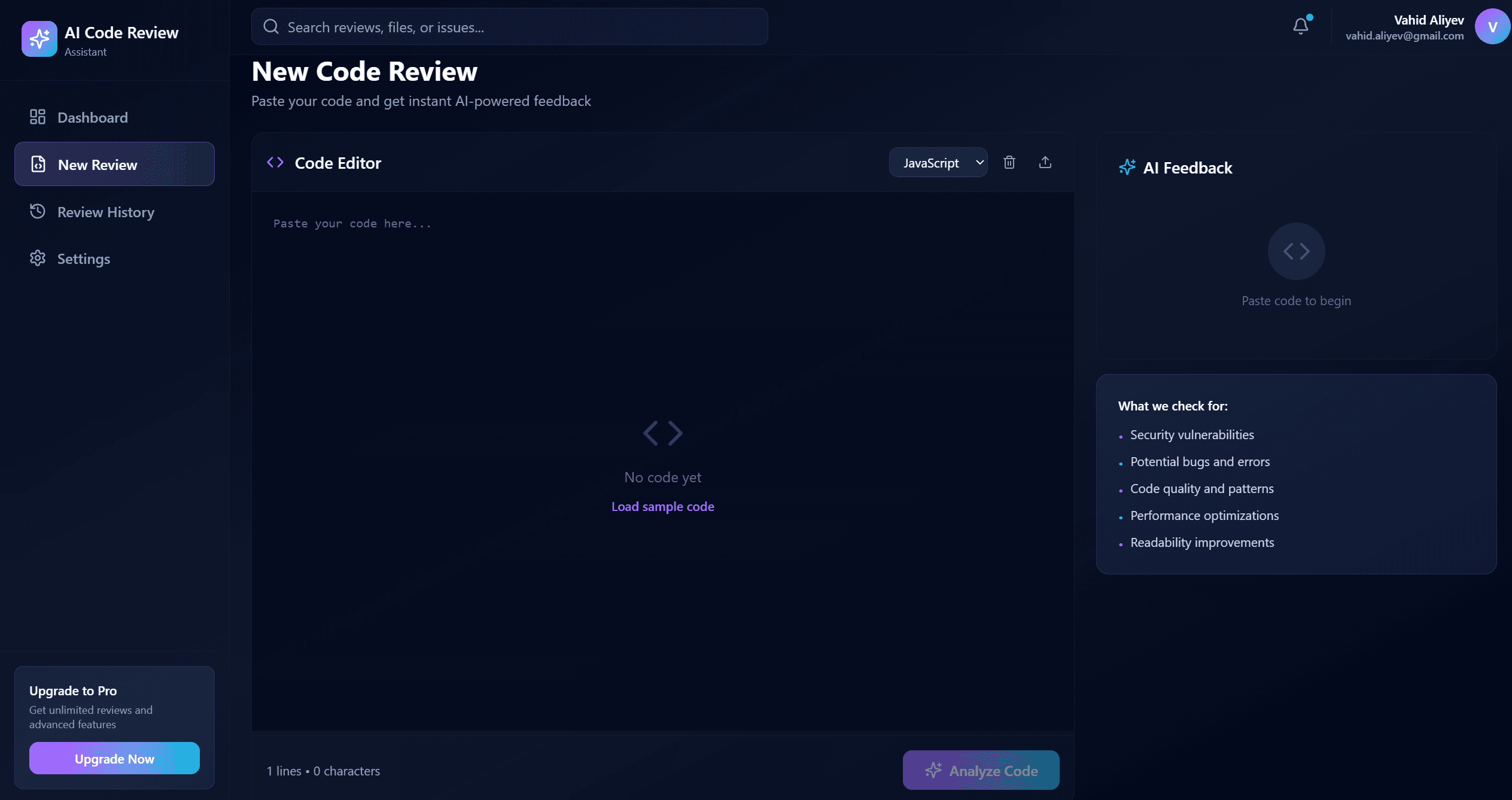Click the AI Code Review app title
This screenshot has width=1512, height=800.
[x=121, y=33]
